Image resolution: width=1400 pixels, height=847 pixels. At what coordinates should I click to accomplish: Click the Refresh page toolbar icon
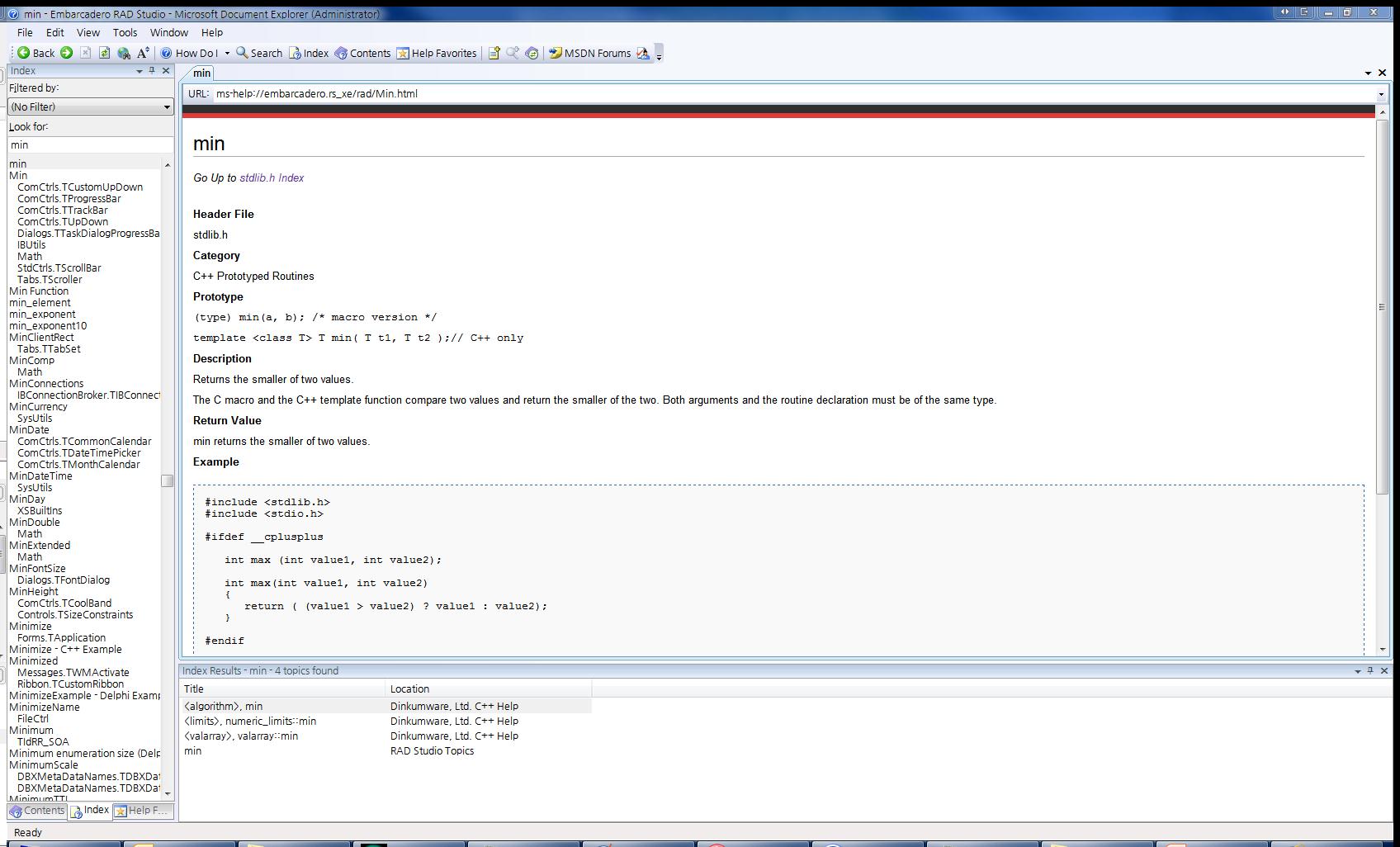click(x=105, y=53)
